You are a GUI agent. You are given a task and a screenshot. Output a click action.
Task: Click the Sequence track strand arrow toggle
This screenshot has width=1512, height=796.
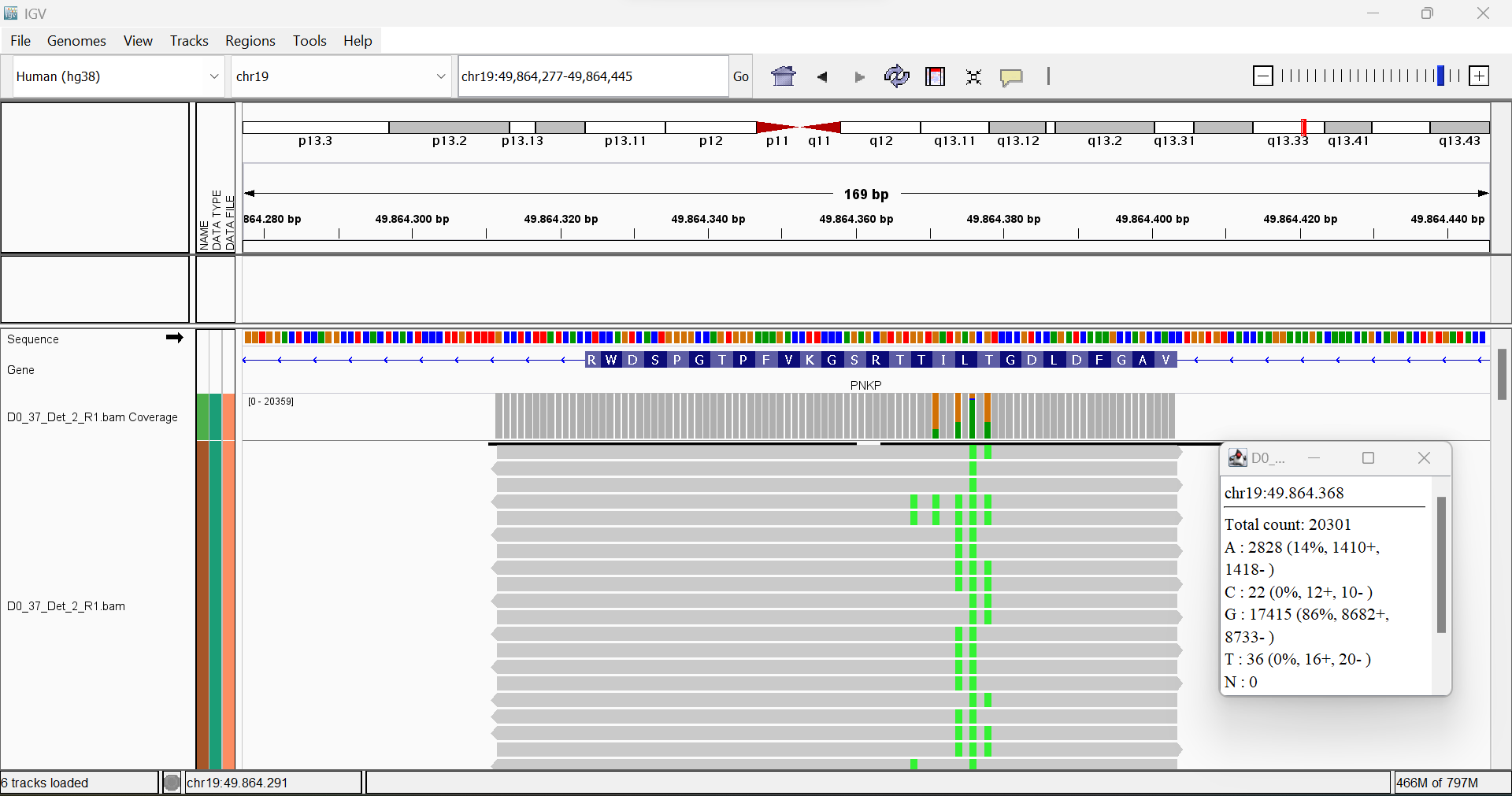click(175, 338)
